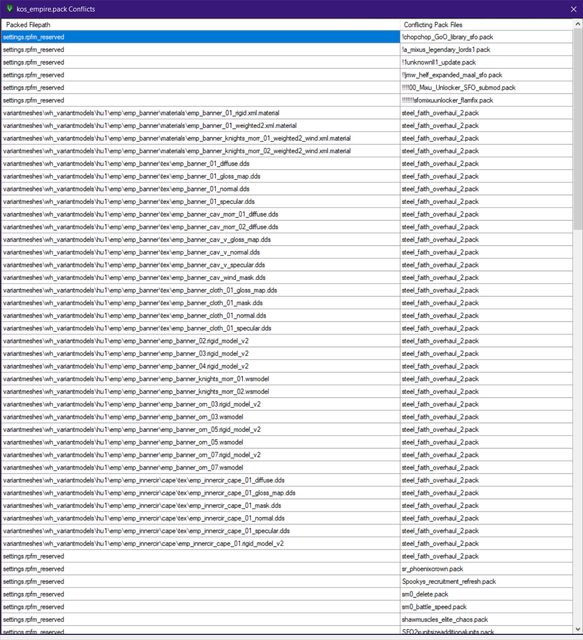Select the emp_banner_cloth_01_gloss_map.dds row
Viewport: 583px width, 640px height.
pyautogui.click(x=200, y=290)
